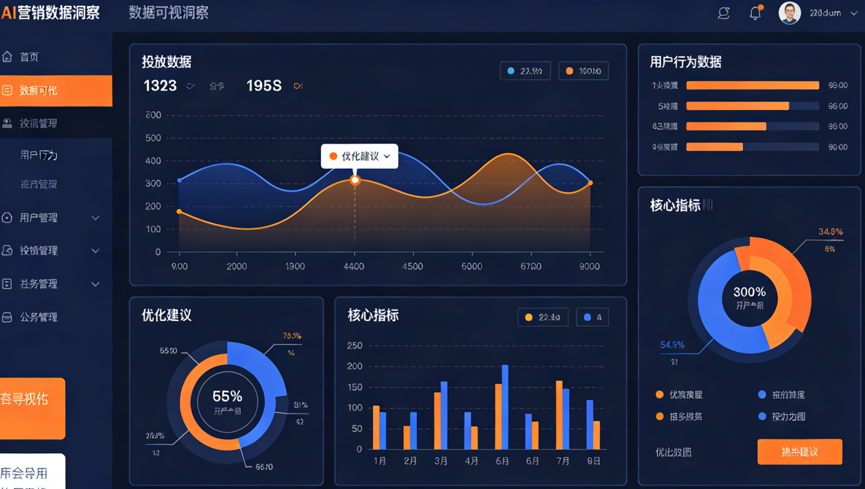The width and height of the screenshot is (865, 489).
Task: Click the icon on the orange selected sidebar item
Action: 7,90
